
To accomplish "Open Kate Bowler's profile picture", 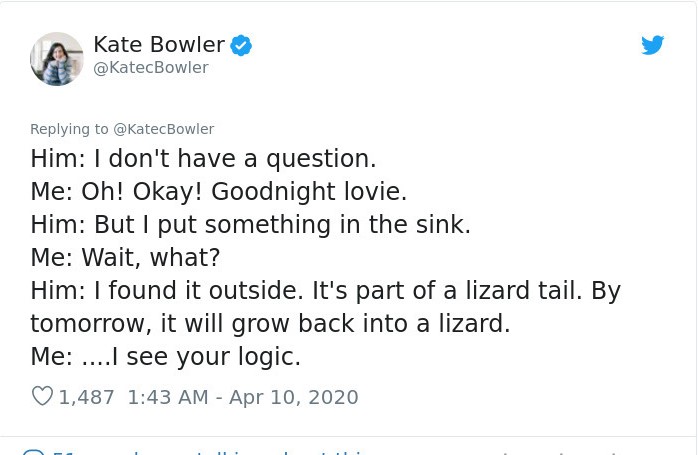I will point(57,58).
